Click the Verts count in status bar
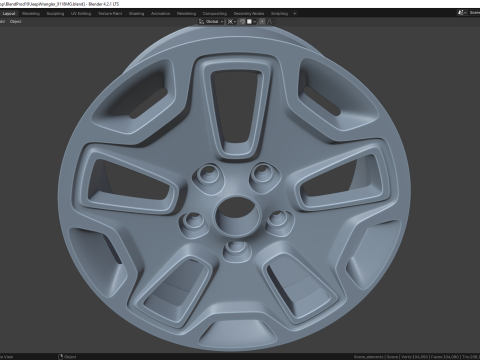Screen dimensions: 480x360 tap(415, 357)
